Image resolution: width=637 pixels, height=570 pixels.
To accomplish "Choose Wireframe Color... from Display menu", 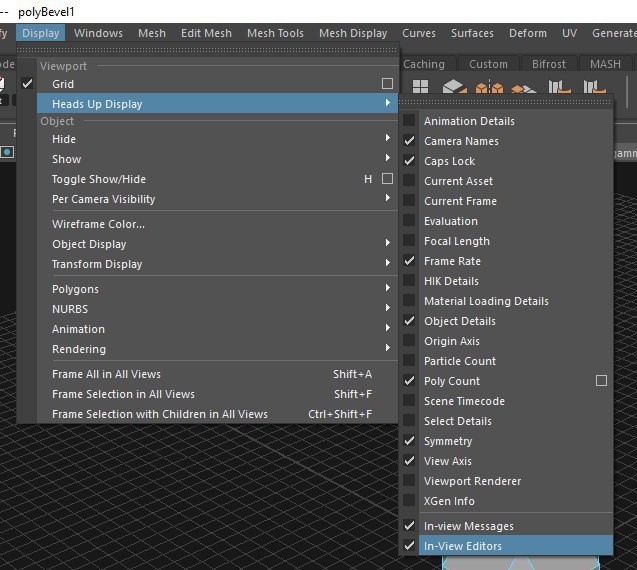I will (98, 224).
